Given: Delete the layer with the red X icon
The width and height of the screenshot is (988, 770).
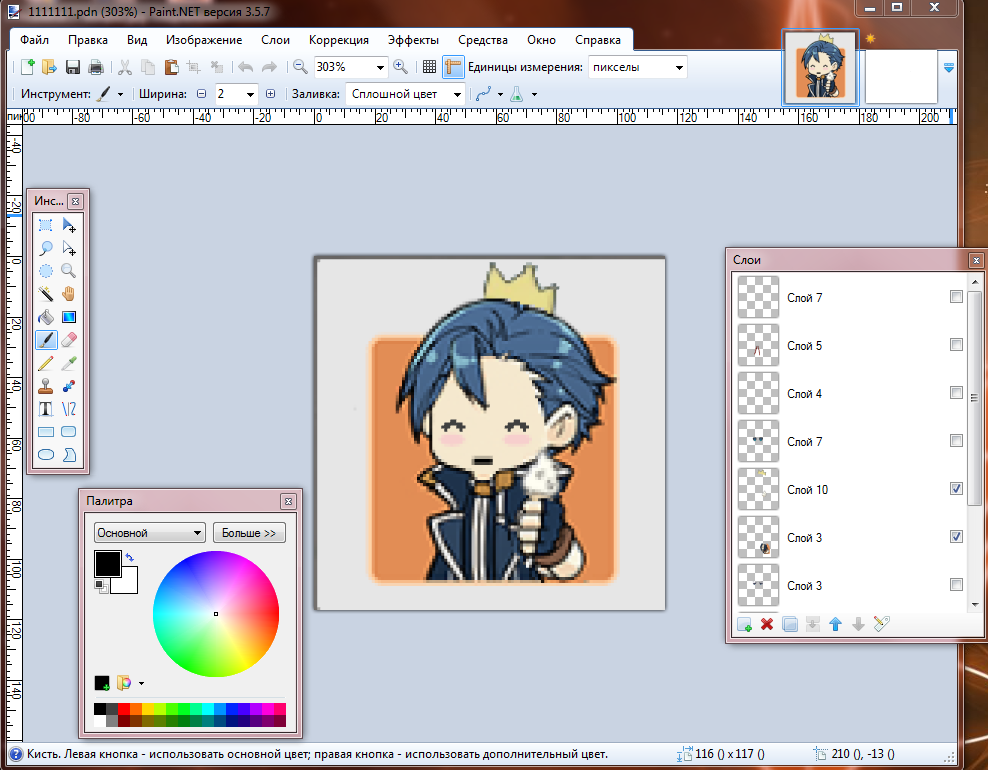Looking at the screenshot, I should [767, 624].
